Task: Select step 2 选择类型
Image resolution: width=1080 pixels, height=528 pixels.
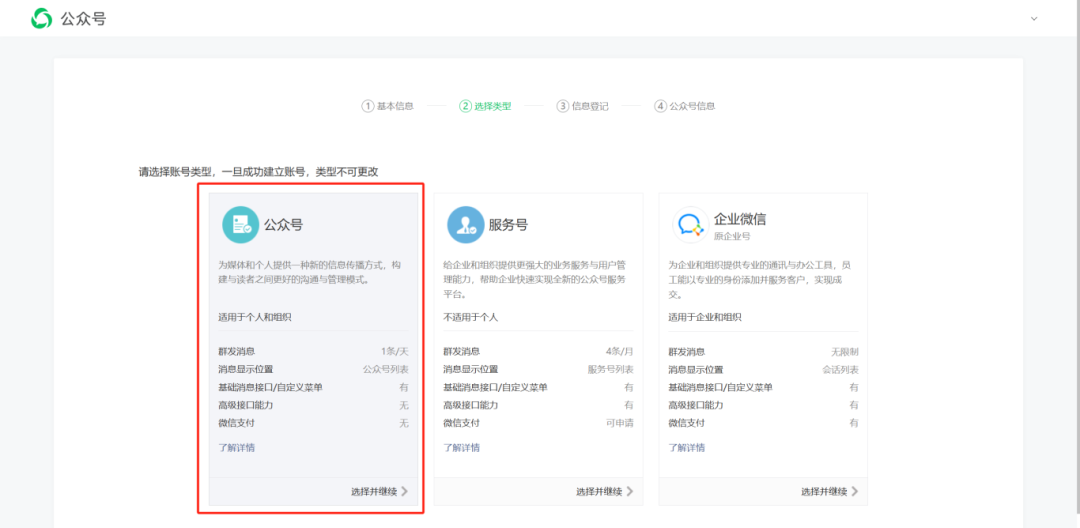Action: tap(486, 106)
